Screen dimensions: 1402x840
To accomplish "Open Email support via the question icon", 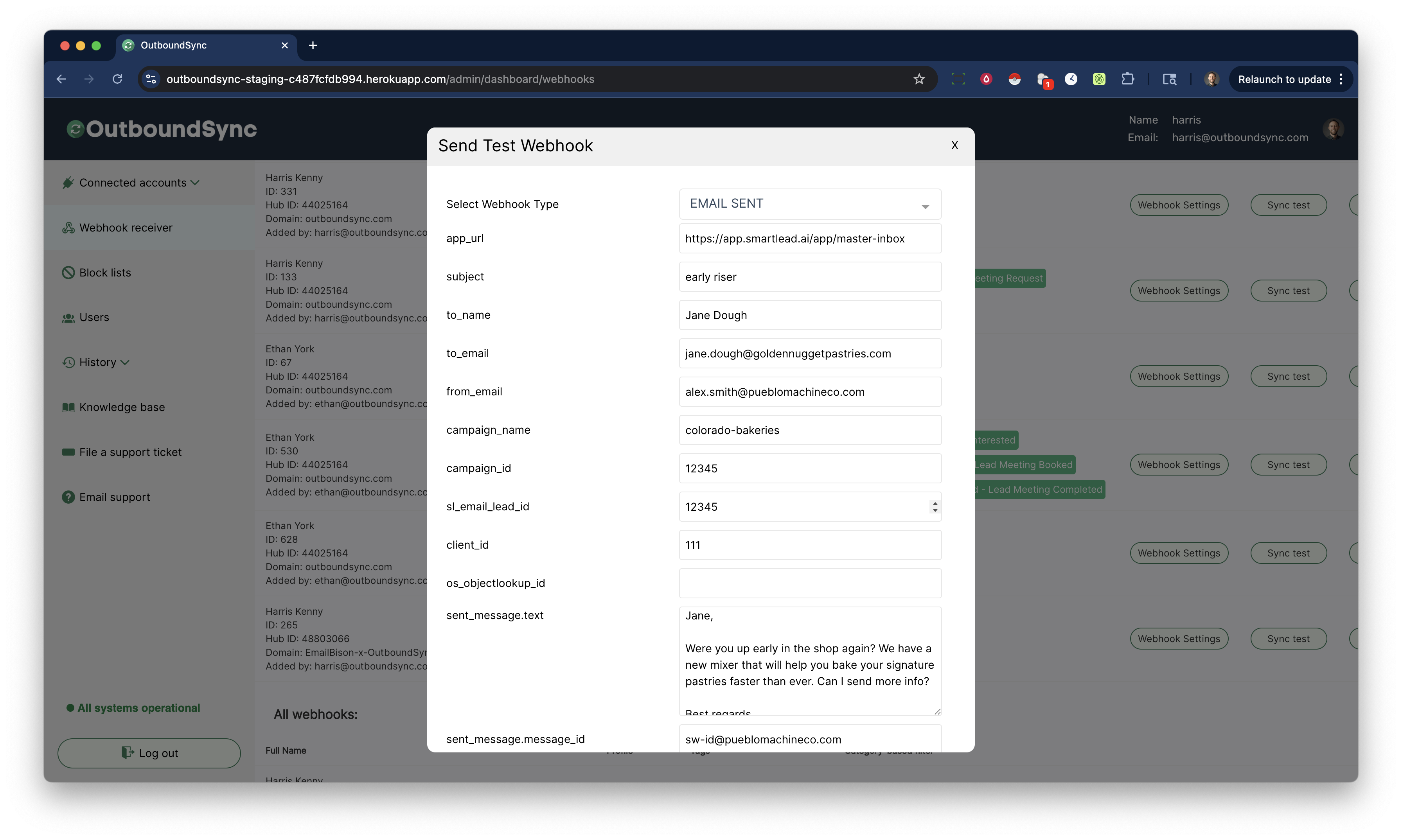I will point(68,497).
